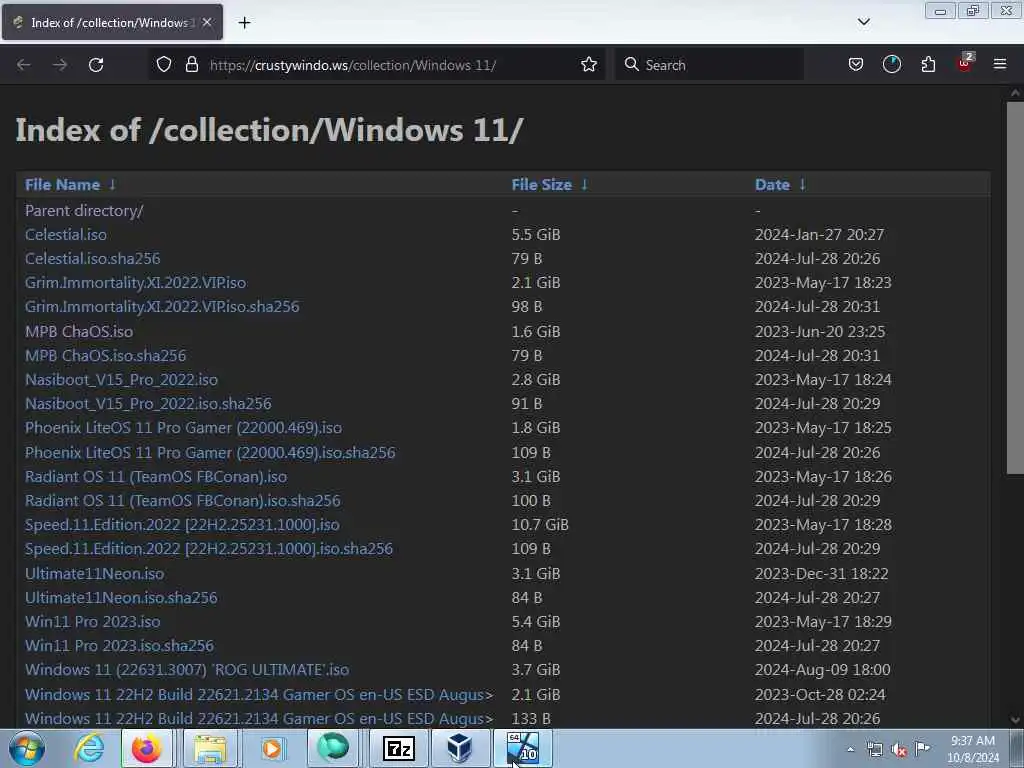Sort by the File Size column
This screenshot has width=1024, height=768.
pyautogui.click(x=541, y=185)
